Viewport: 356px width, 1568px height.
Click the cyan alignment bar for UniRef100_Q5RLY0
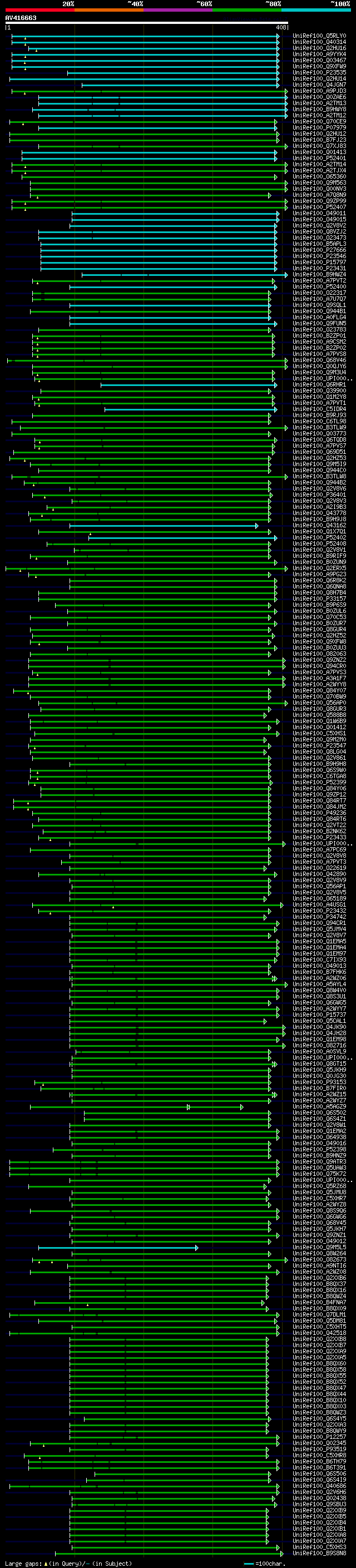click(x=145, y=36)
